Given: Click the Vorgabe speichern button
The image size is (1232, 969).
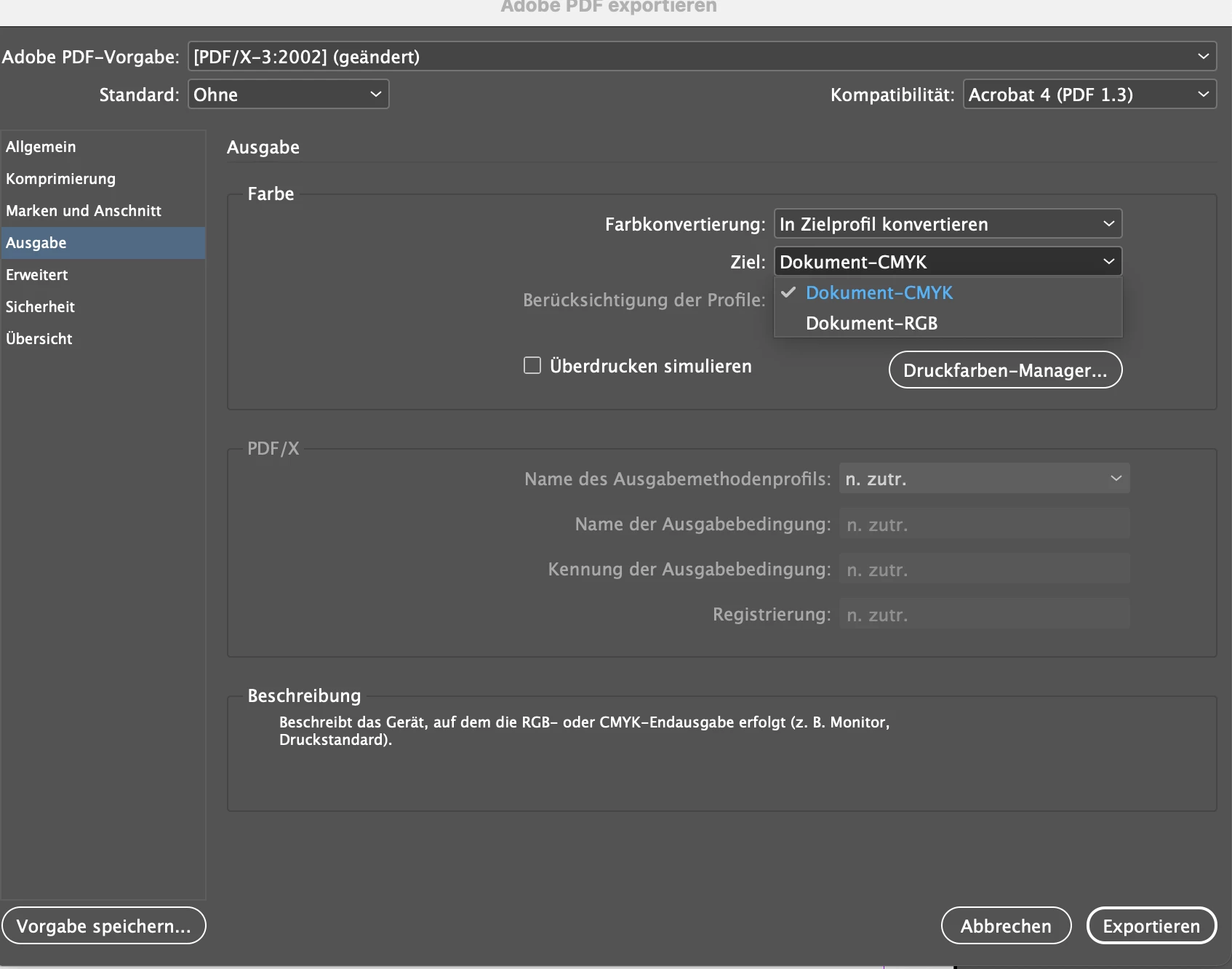Looking at the screenshot, I should coord(104,925).
